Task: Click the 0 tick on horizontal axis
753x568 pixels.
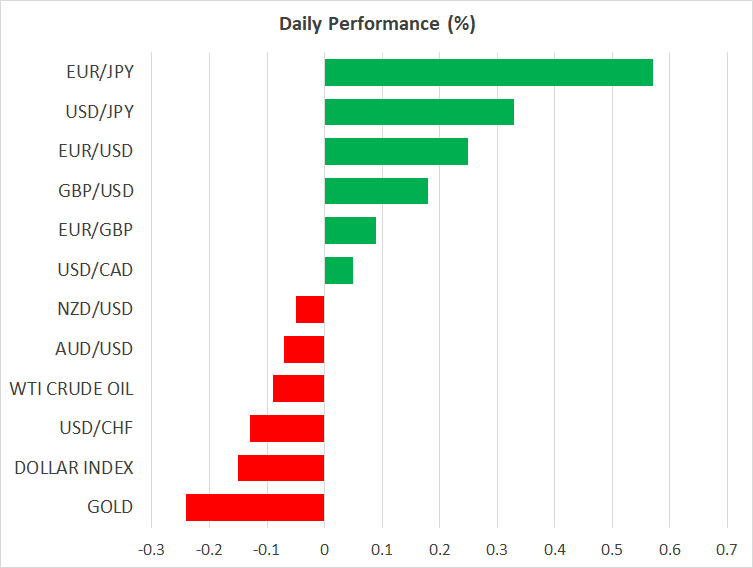Action: 324,549
